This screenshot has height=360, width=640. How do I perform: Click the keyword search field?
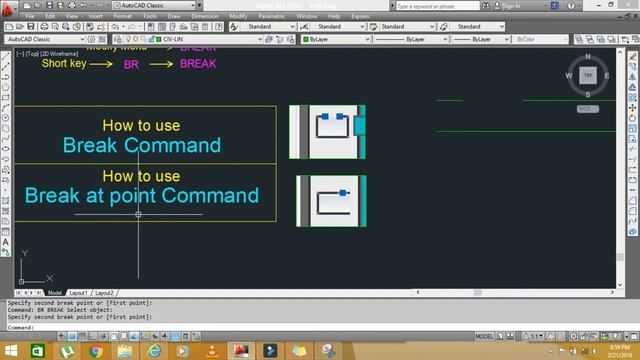pos(437,6)
